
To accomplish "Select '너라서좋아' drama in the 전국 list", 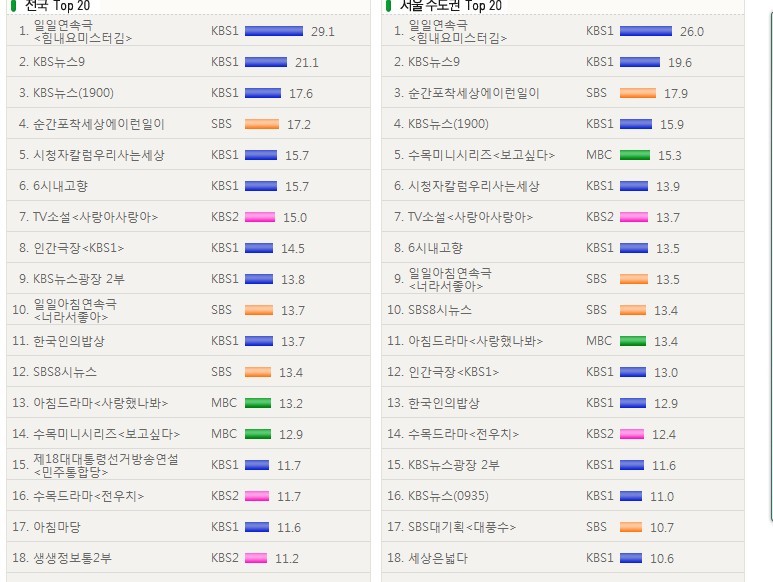I will [75, 310].
